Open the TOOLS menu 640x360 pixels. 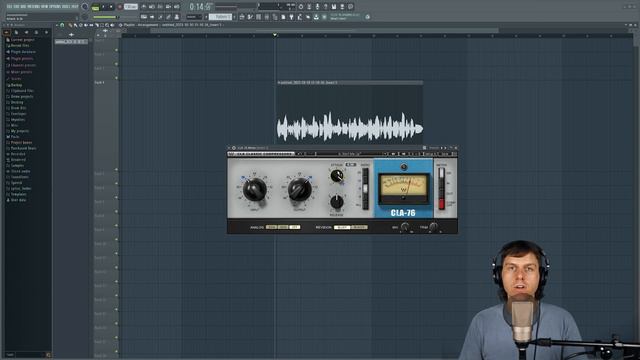click(x=66, y=7)
